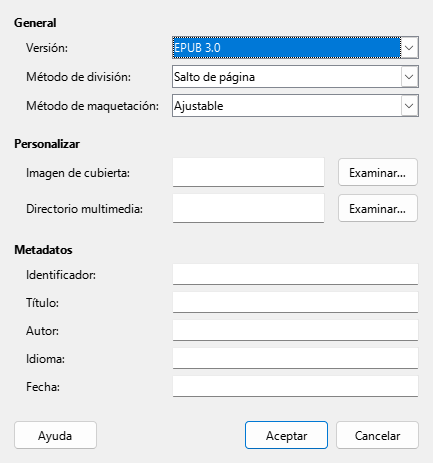Click the Personalizar section heading
The height and width of the screenshot is (463, 433).
click(47, 144)
